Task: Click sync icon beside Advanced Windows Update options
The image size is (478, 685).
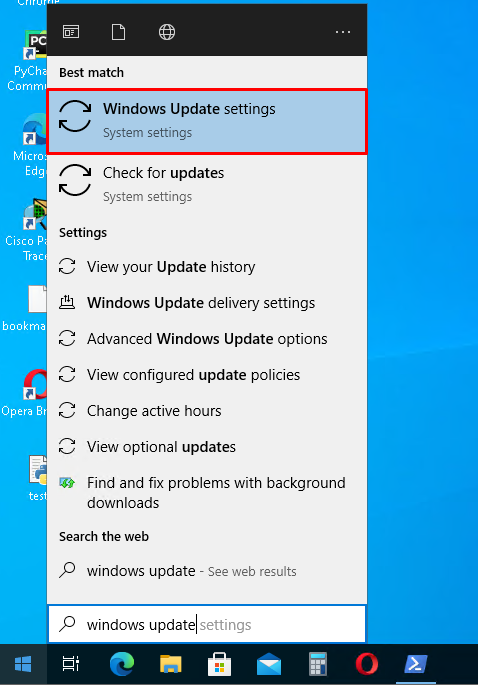Action: [x=67, y=338]
